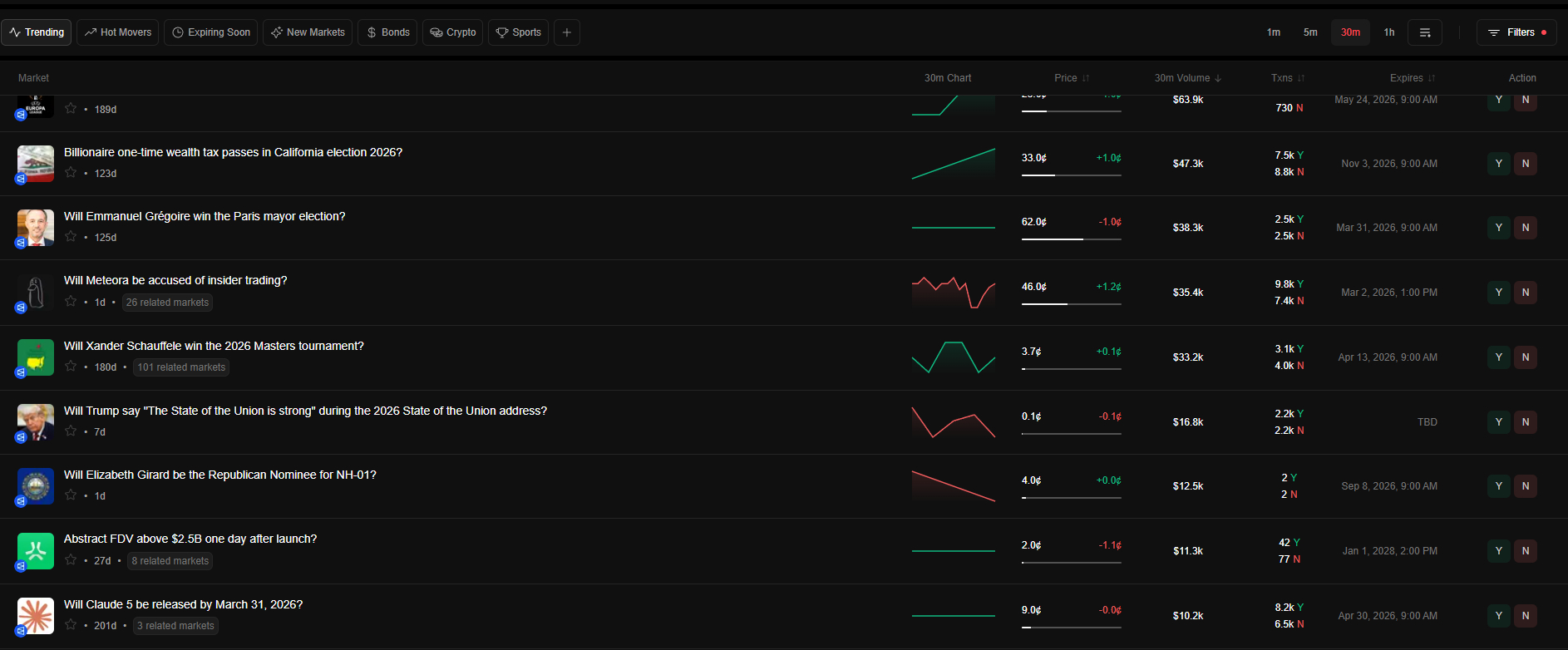This screenshot has height=650, width=1568.
Task: Click the Masters tournament market icon
Action: coord(36,357)
